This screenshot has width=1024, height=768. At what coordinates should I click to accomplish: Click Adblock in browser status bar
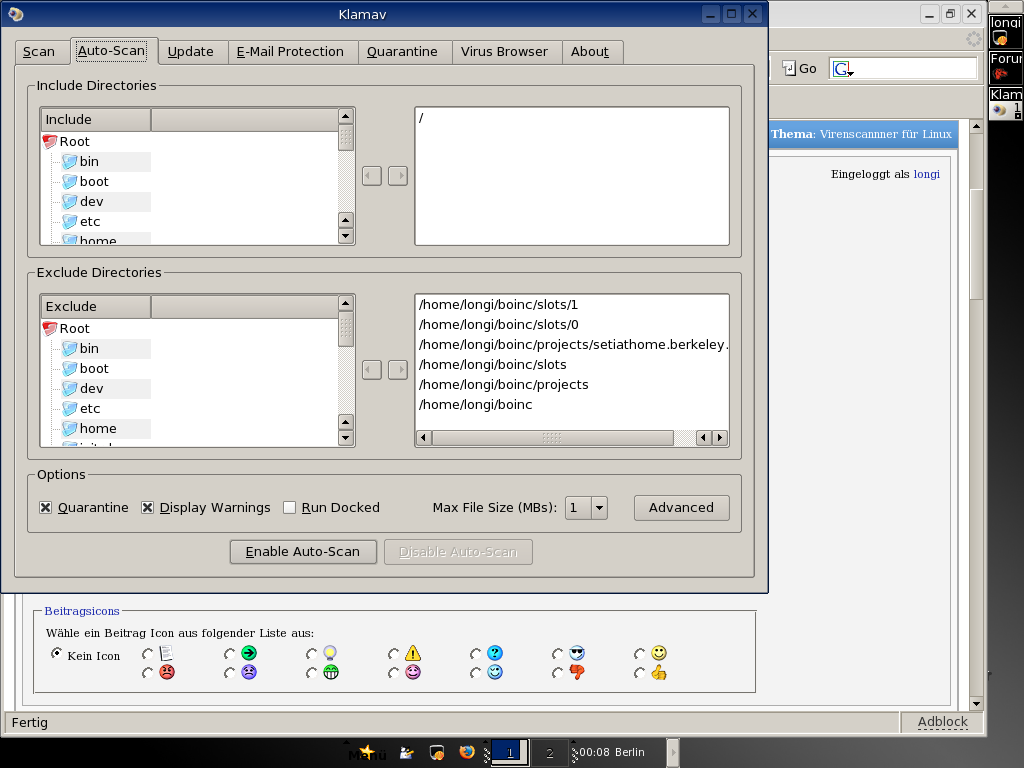[x=942, y=722]
